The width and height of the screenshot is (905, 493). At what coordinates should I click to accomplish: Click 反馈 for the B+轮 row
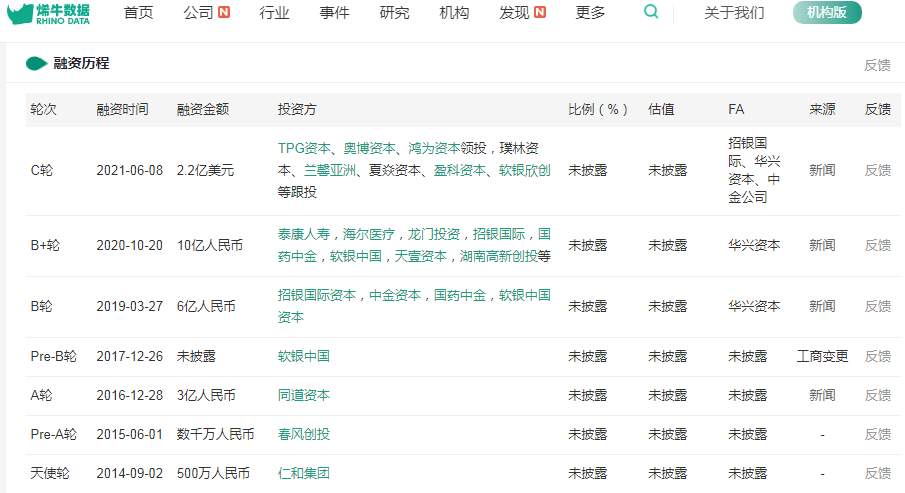point(877,245)
